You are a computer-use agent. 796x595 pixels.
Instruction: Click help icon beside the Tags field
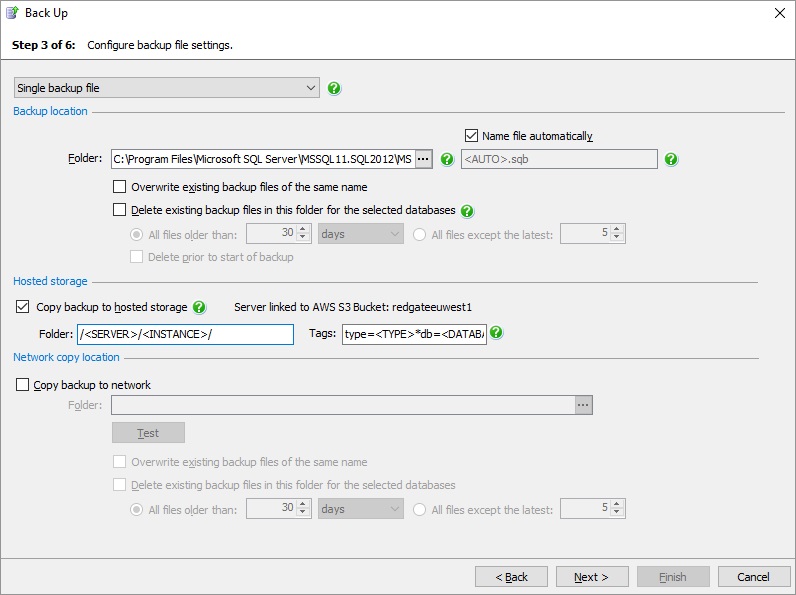click(x=496, y=334)
